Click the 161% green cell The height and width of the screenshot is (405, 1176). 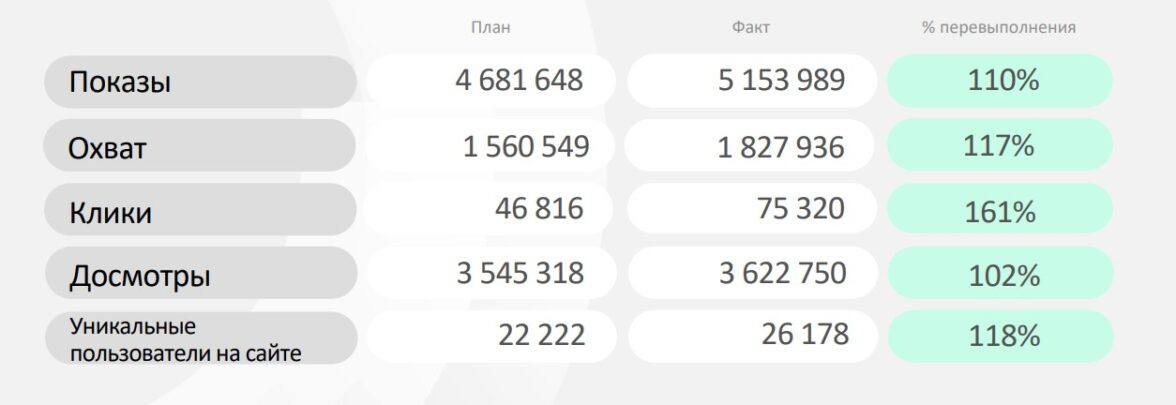click(1000, 211)
